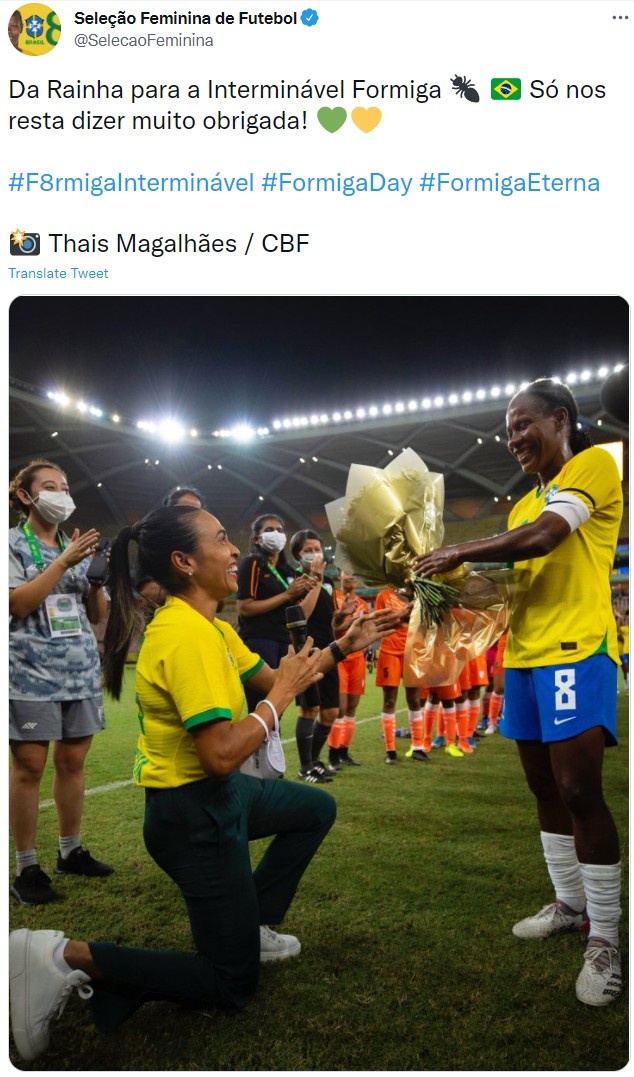Open the #FormigaDay hashtag
The height and width of the screenshot is (1077, 634).
click(x=337, y=183)
